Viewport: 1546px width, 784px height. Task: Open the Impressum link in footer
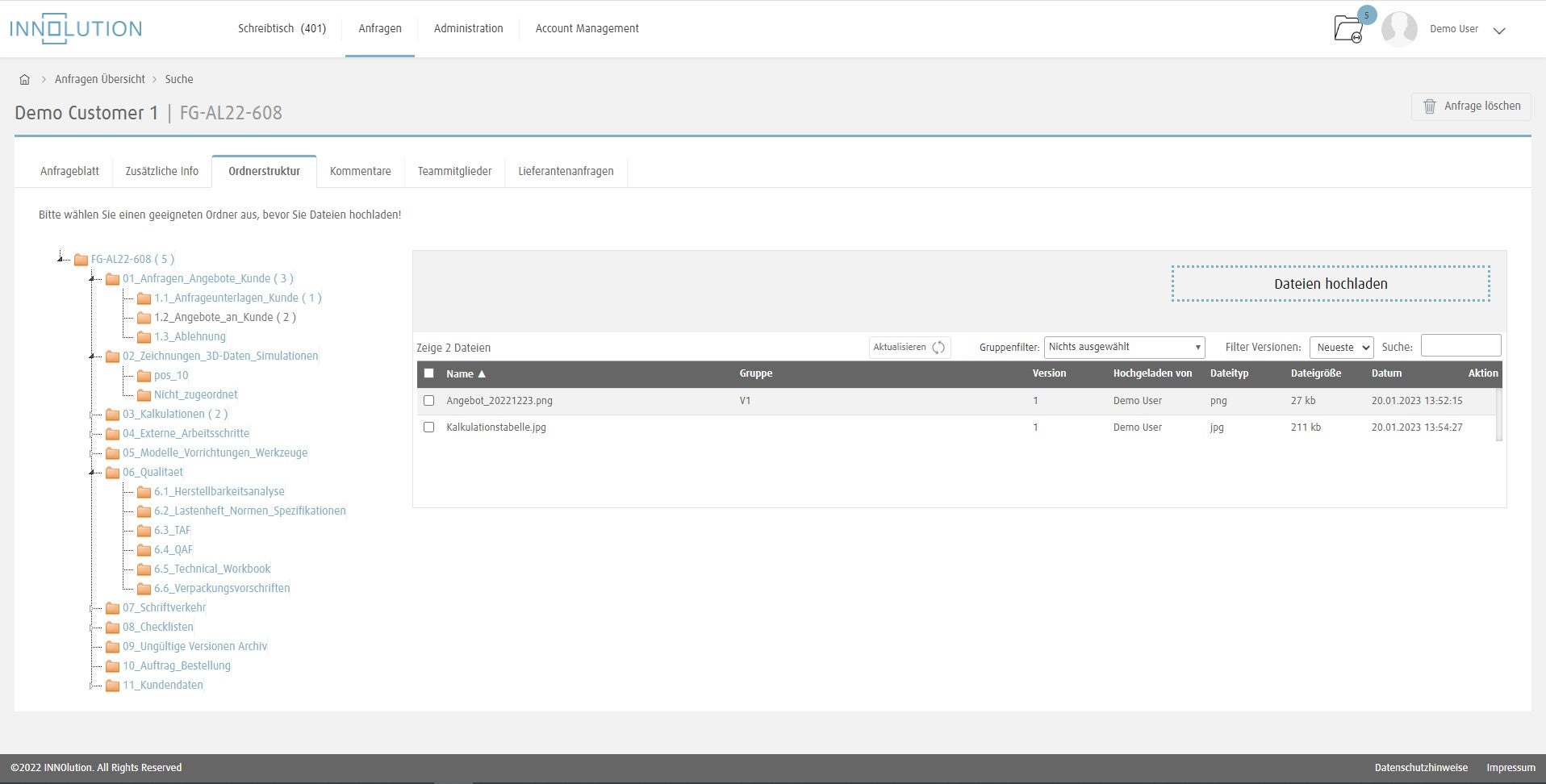point(1510,768)
